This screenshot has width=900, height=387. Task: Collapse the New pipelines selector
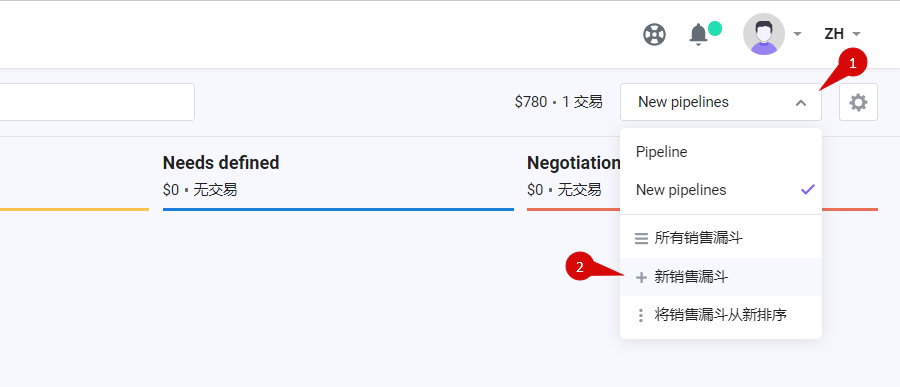point(720,102)
